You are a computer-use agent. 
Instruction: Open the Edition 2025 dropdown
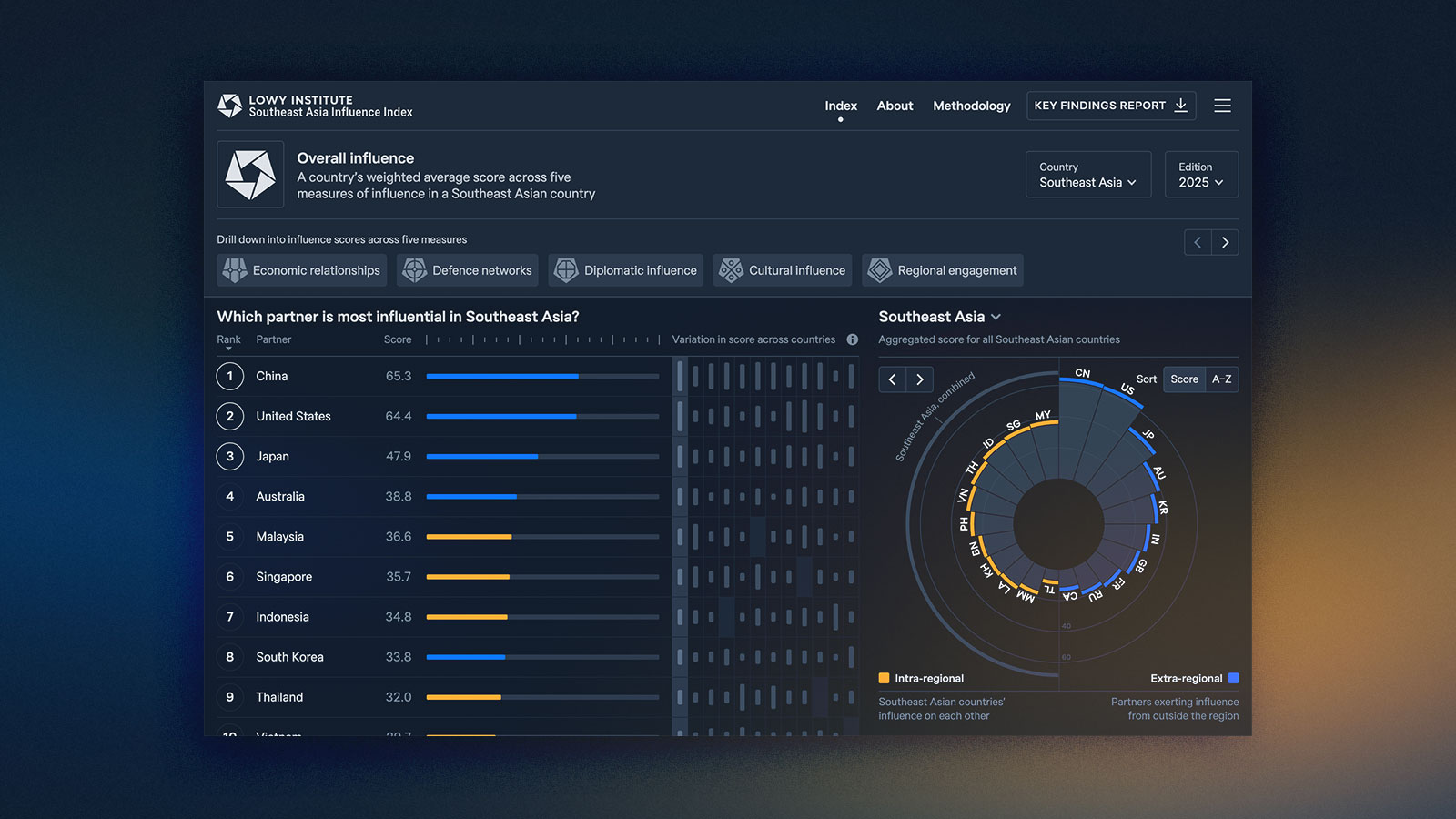tap(1200, 175)
